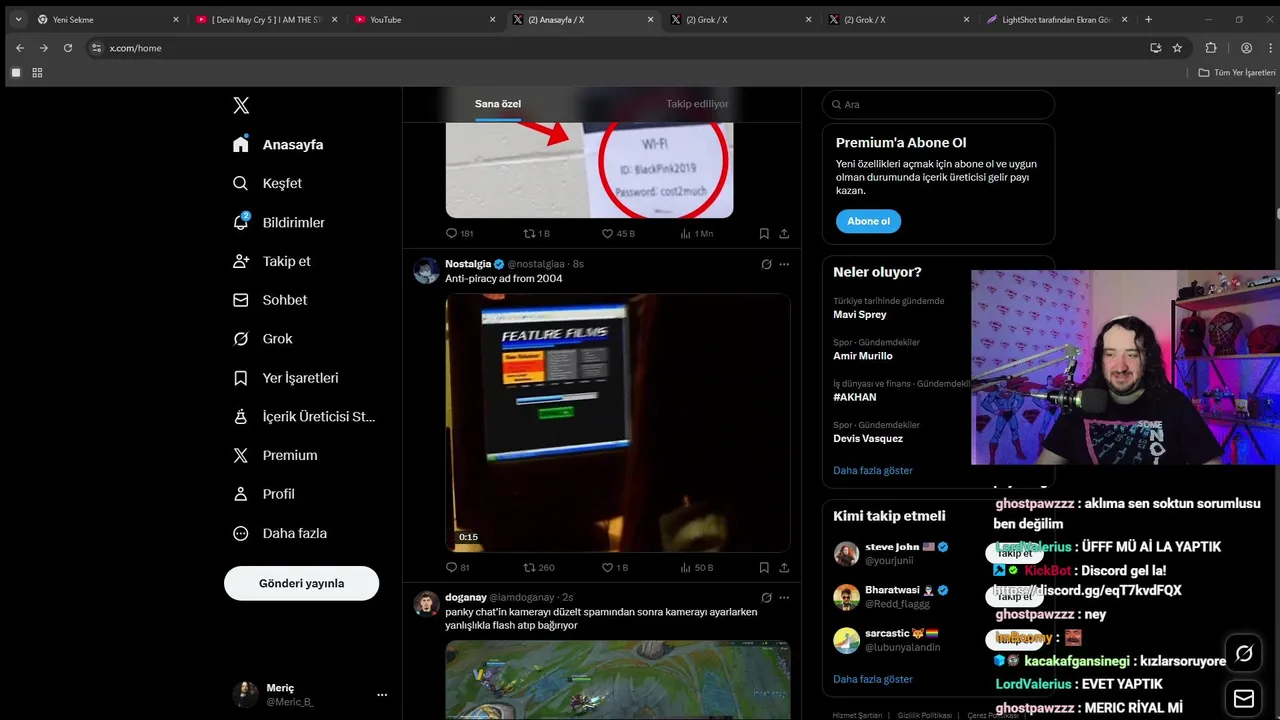Open Profil person icon

pyautogui.click(x=241, y=494)
